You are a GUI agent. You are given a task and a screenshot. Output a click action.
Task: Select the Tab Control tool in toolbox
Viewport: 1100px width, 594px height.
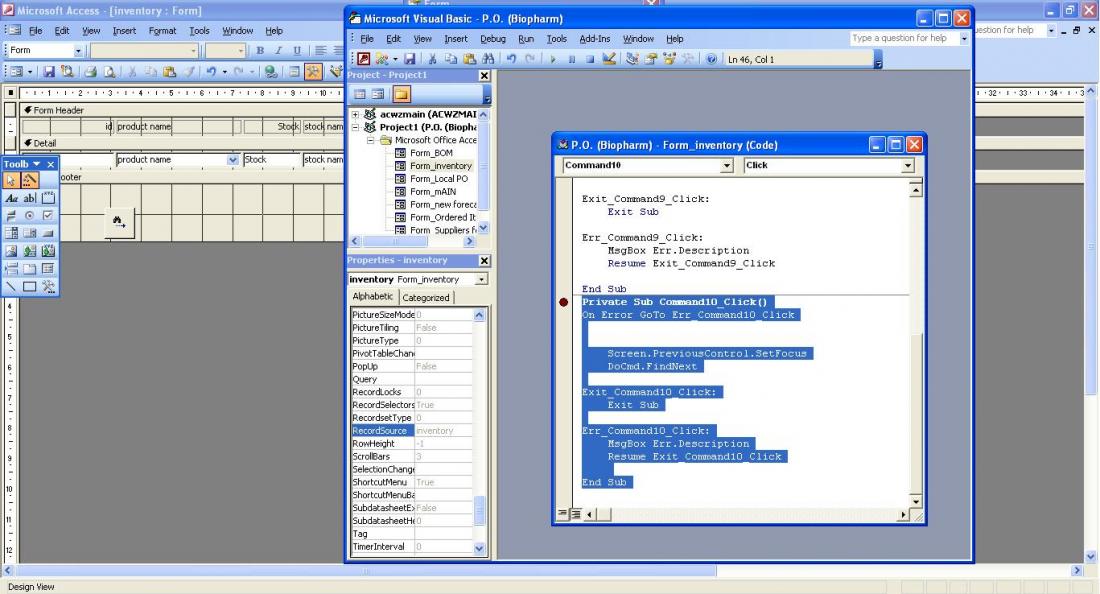click(x=29, y=269)
